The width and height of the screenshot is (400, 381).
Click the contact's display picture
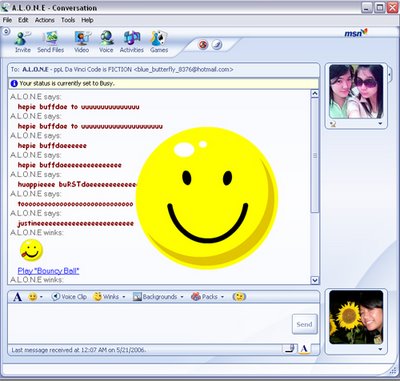[356, 92]
